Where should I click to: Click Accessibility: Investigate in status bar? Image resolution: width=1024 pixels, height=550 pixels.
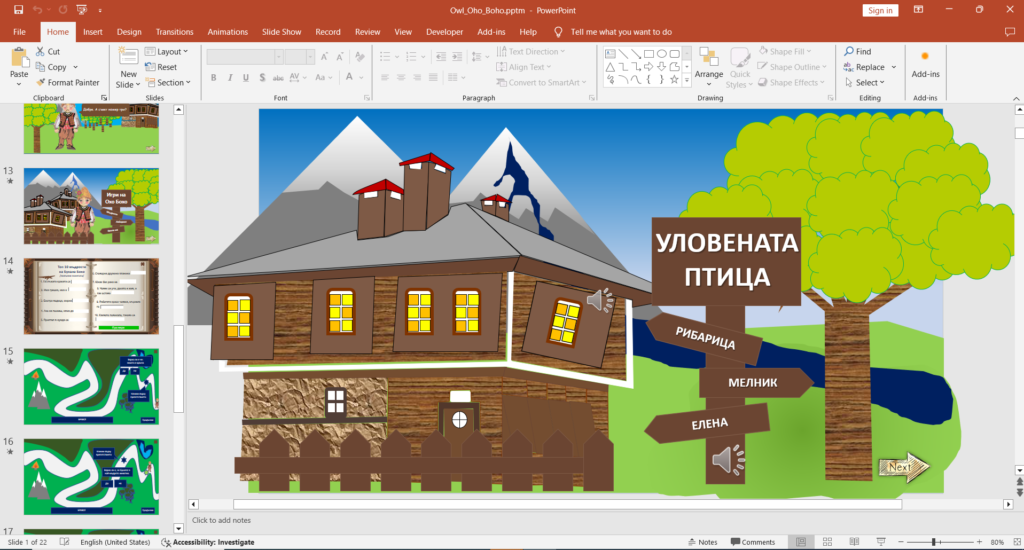click(x=208, y=542)
